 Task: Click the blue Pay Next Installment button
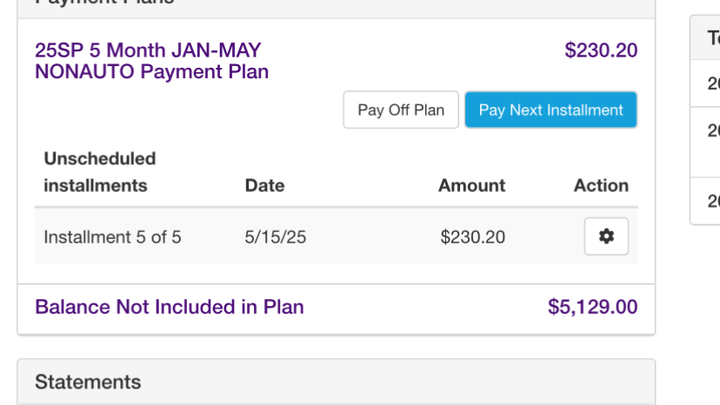(x=551, y=110)
